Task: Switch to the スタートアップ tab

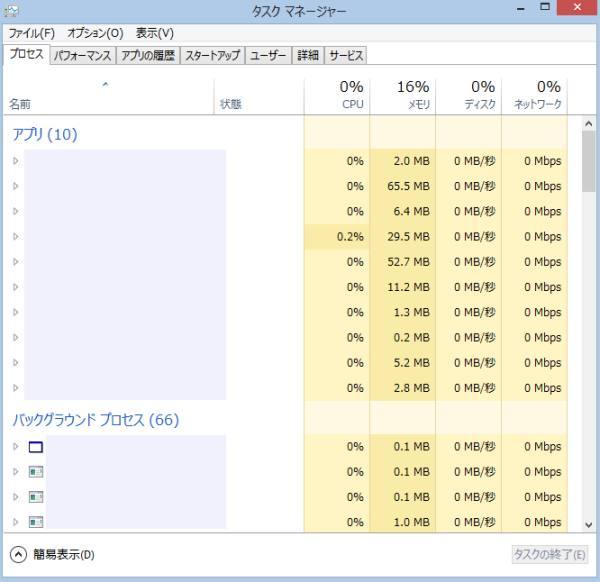Action: coord(213,56)
